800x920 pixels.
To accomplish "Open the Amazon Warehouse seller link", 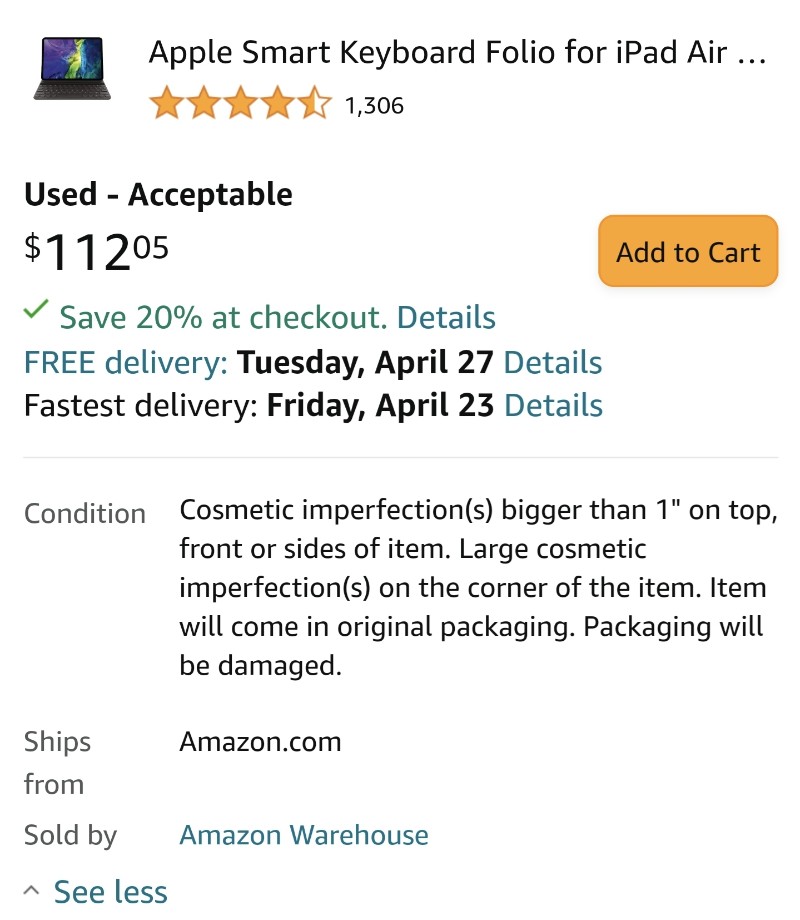I will point(303,835).
